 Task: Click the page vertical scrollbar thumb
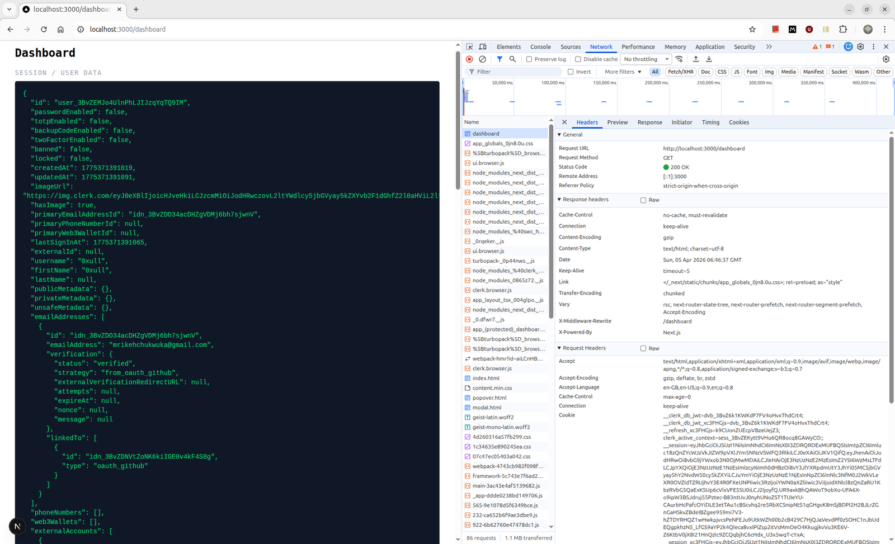pos(457,120)
